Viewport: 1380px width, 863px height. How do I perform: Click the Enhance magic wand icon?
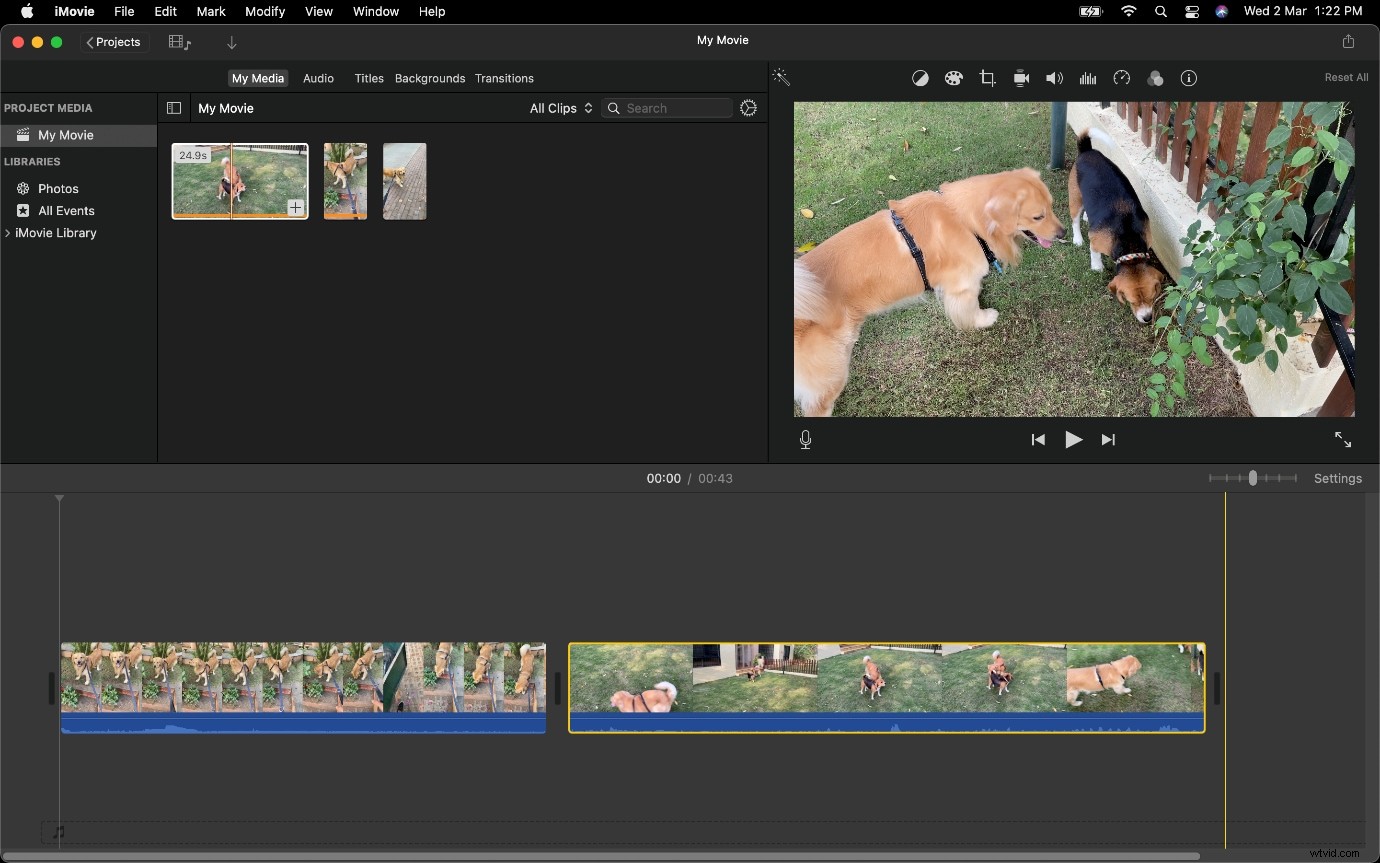pos(781,77)
